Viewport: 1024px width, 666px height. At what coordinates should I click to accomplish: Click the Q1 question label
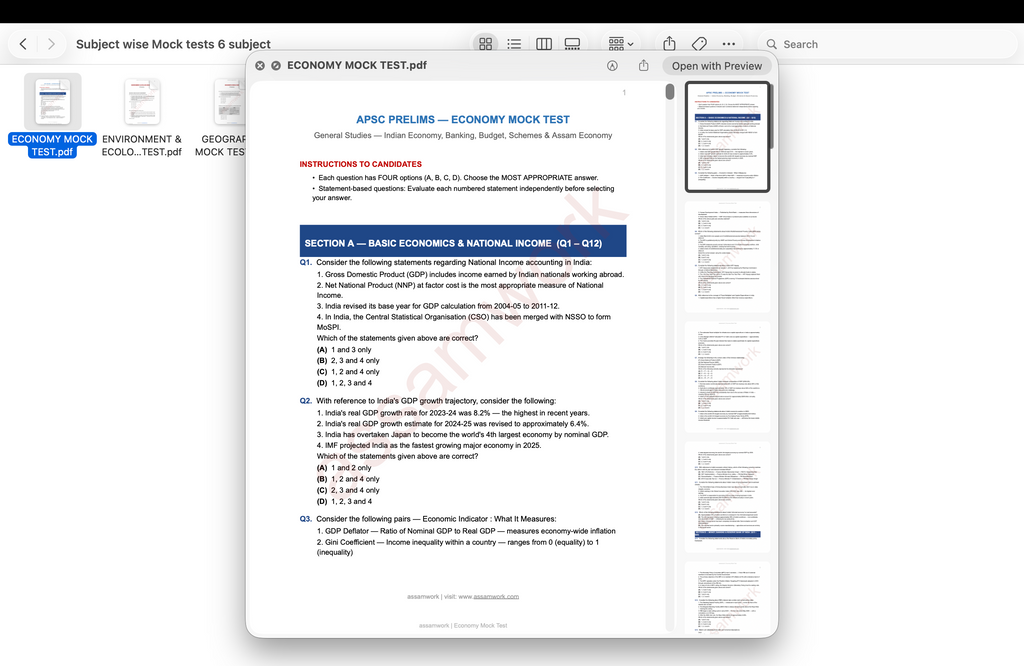pos(306,262)
